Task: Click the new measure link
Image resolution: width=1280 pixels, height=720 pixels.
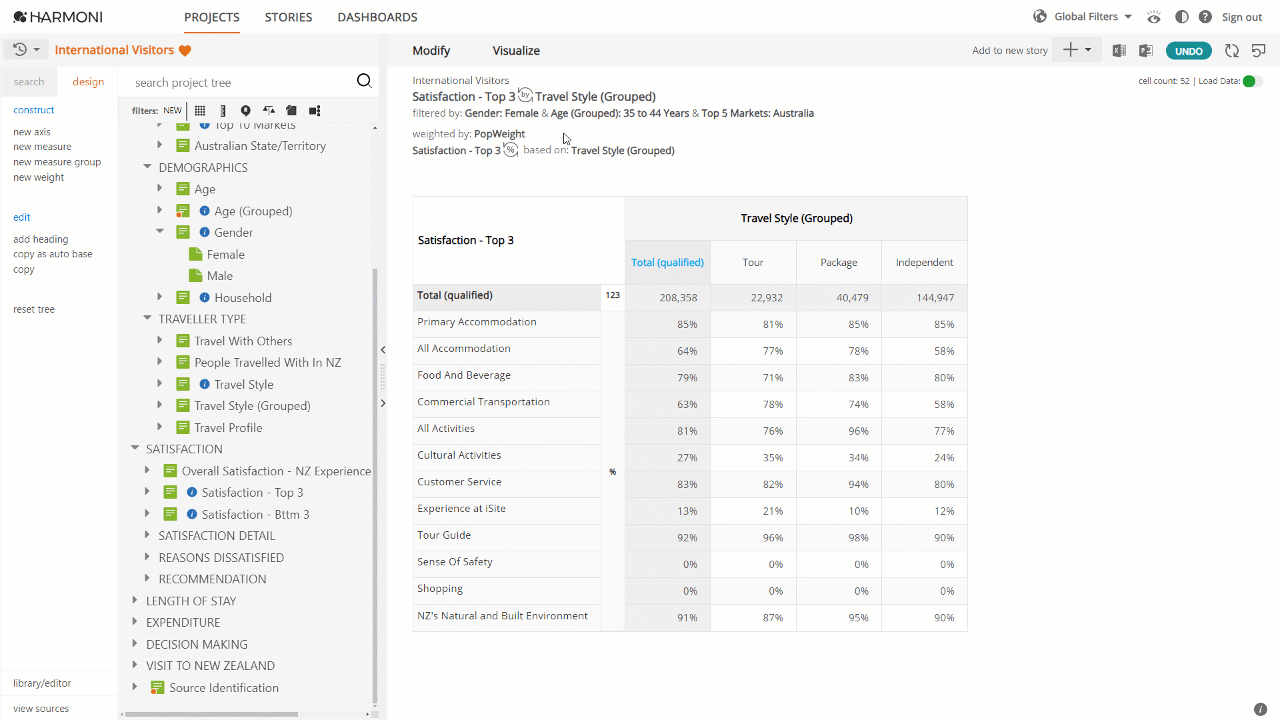Action: pos(42,147)
